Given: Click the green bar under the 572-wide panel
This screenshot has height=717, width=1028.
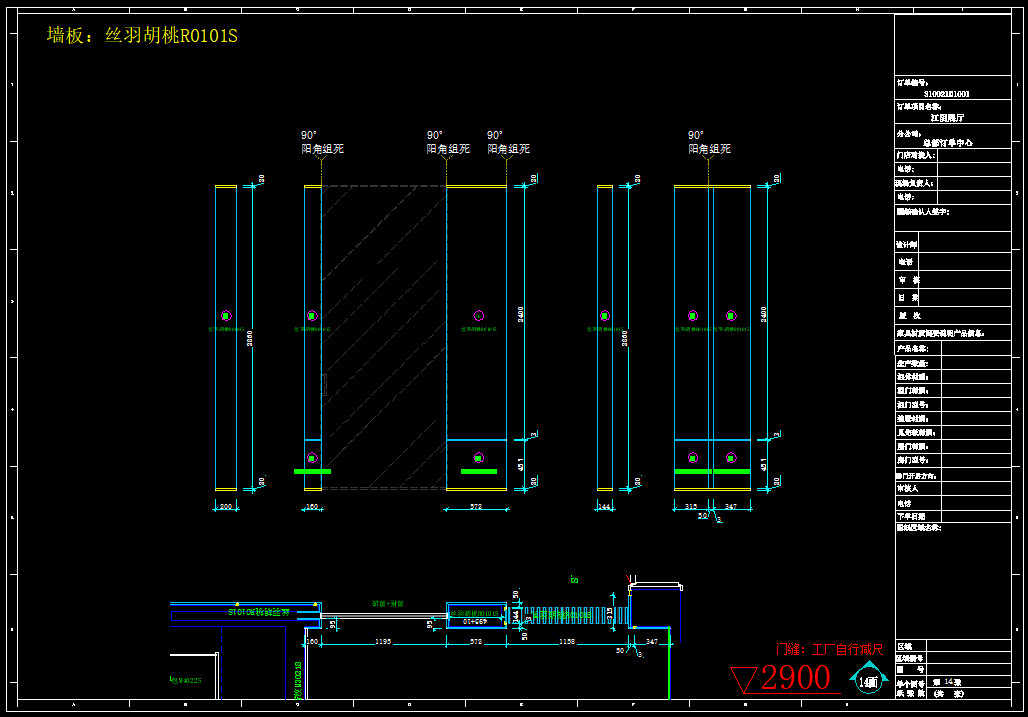Looking at the screenshot, I should click(479, 471).
